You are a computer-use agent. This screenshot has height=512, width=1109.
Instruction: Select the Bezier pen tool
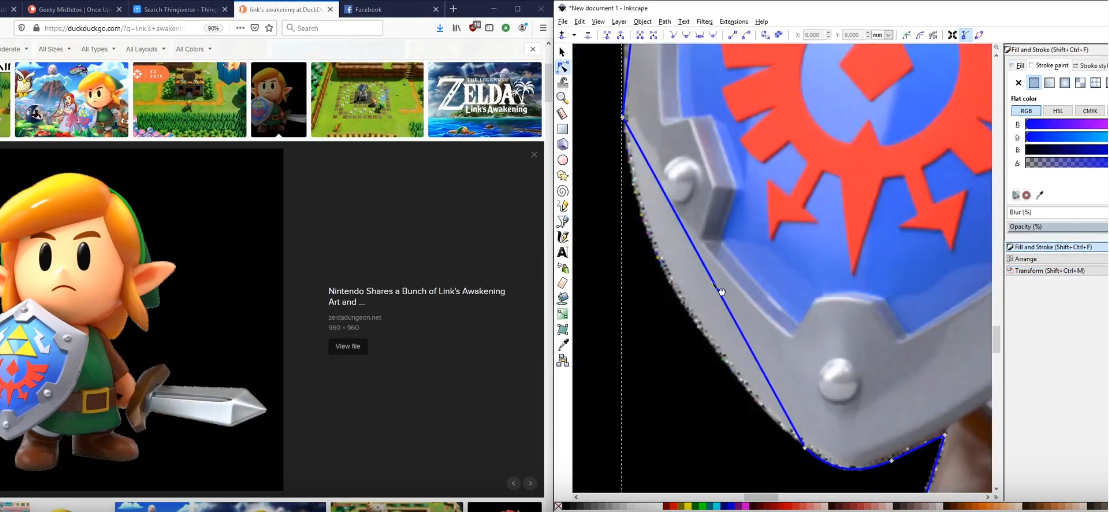(x=562, y=221)
